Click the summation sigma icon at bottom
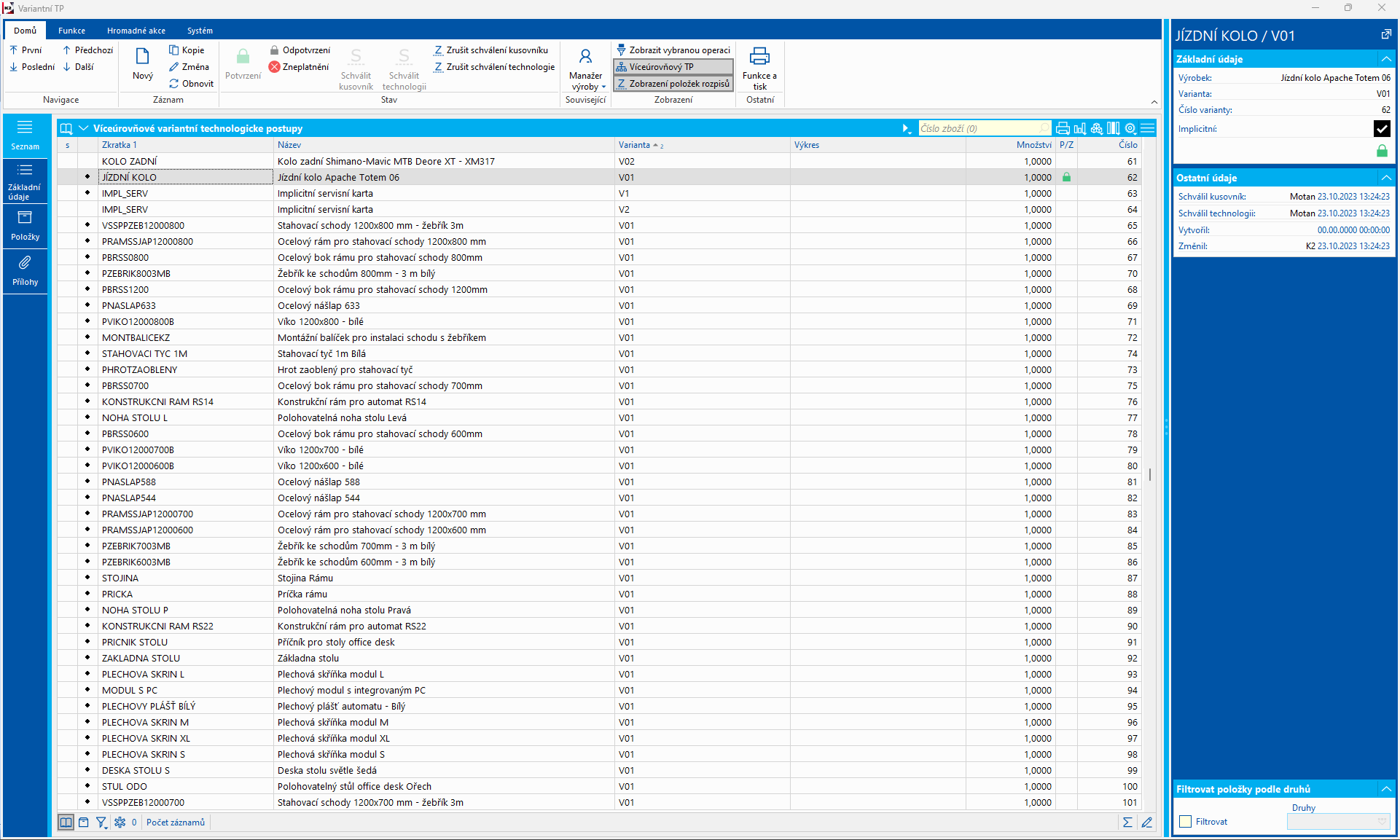Image resolution: width=1400 pixels, height=840 pixels. [x=1127, y=823]
